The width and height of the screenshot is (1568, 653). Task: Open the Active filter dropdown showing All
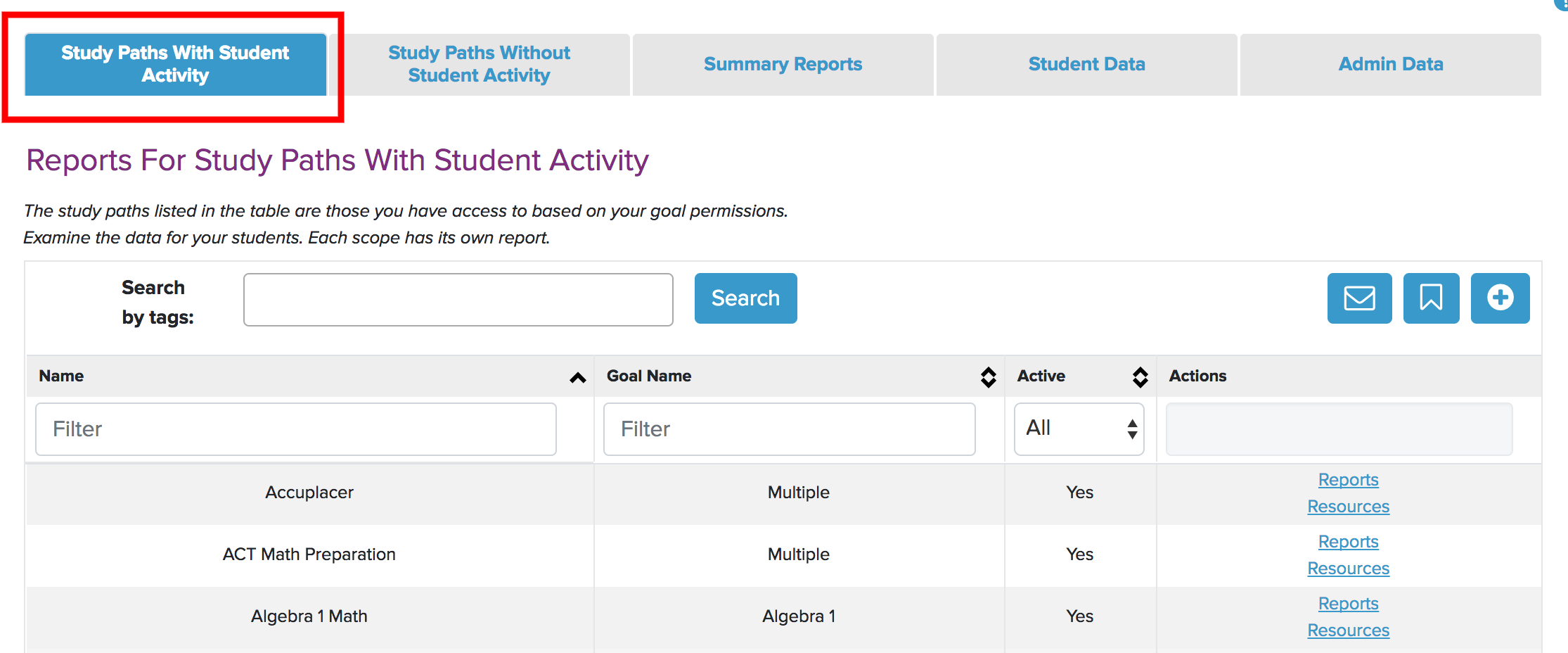[x=1069, y=427]
